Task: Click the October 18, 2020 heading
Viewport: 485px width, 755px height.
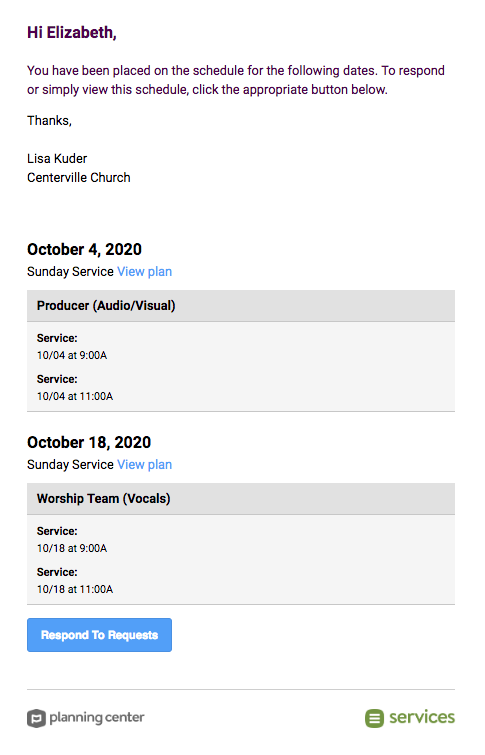Action: click(89, 443)
